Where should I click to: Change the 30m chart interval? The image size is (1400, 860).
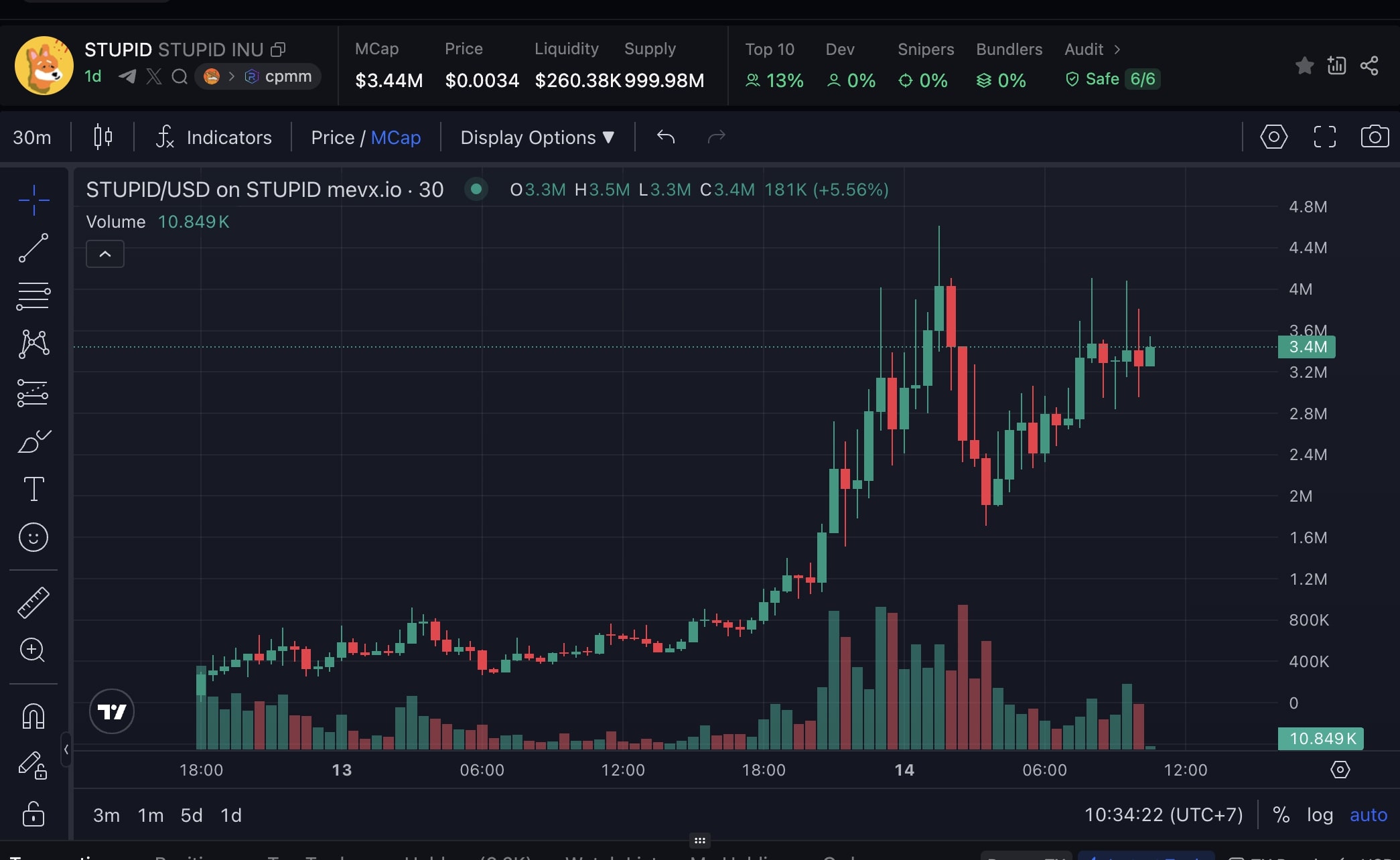coord(32,137)
